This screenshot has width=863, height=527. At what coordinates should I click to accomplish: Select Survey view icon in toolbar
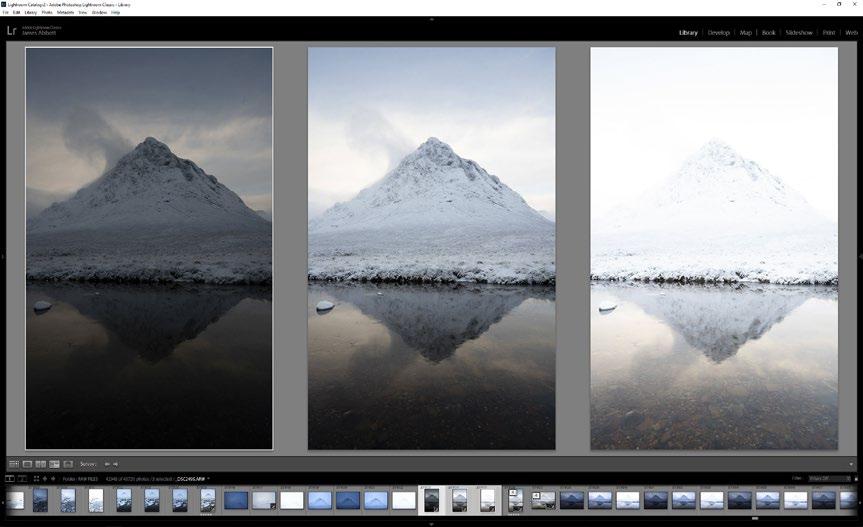tap(54, 464)
